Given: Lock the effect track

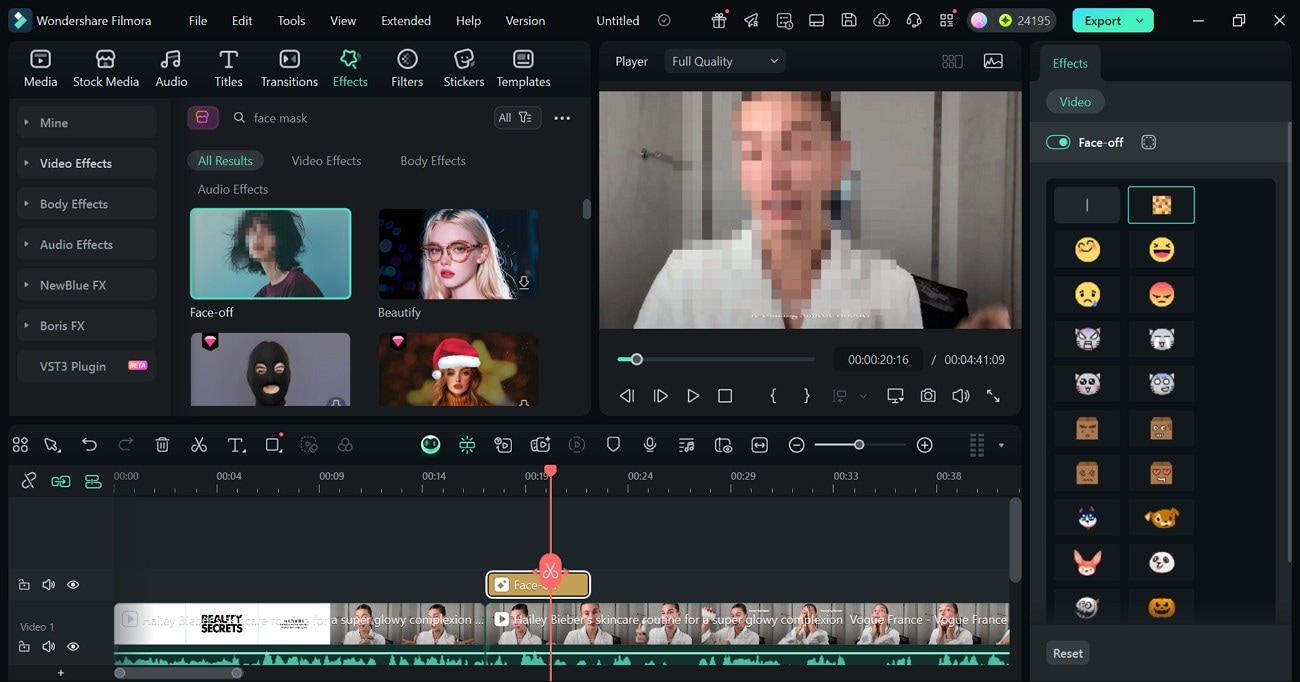Looking at the screenshot, I should coord(24,585).
